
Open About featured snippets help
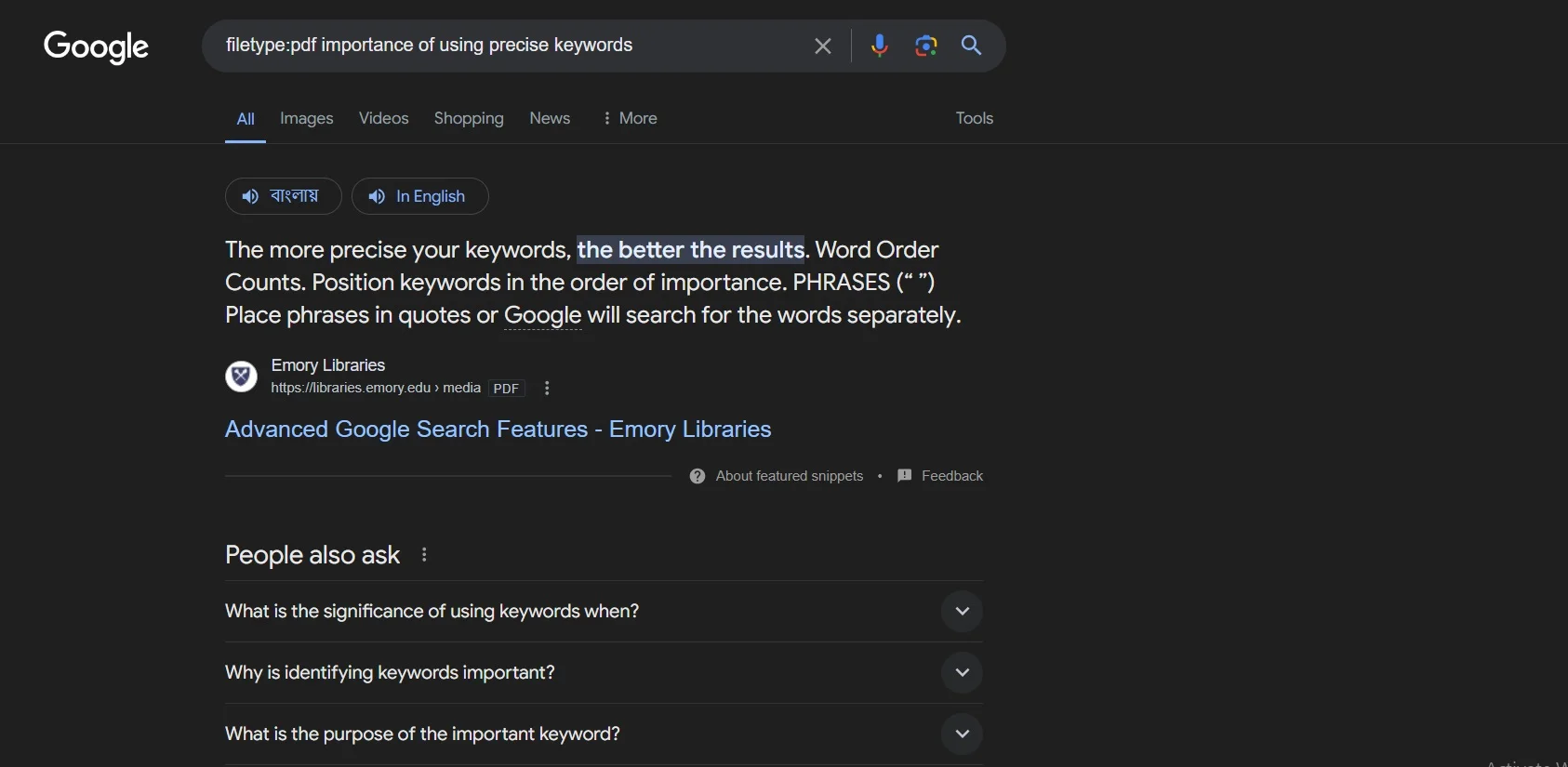point(777,476)
